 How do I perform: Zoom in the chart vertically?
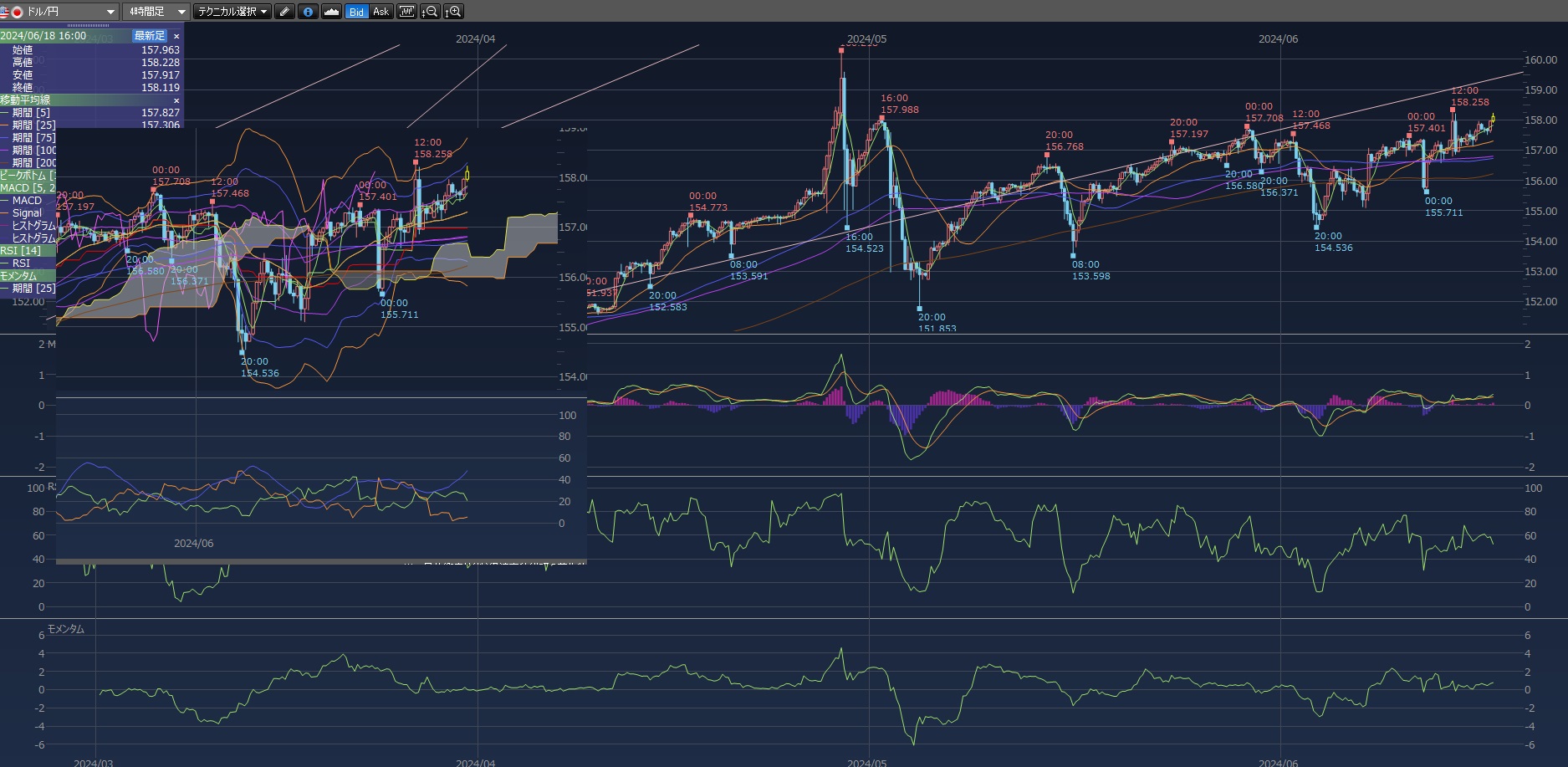pos(452,12)
